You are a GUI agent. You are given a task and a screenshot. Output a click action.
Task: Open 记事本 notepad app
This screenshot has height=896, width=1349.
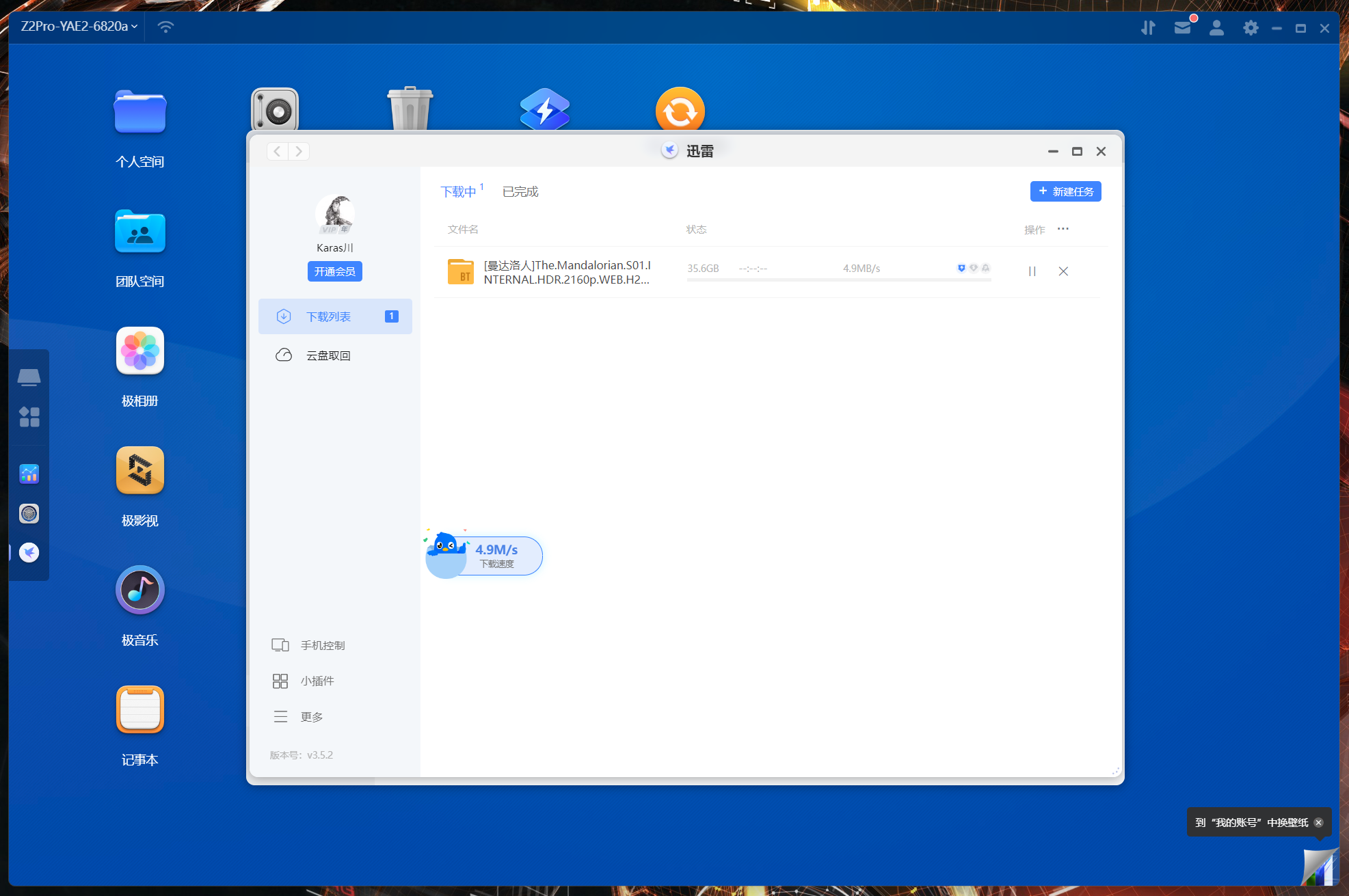140,710
